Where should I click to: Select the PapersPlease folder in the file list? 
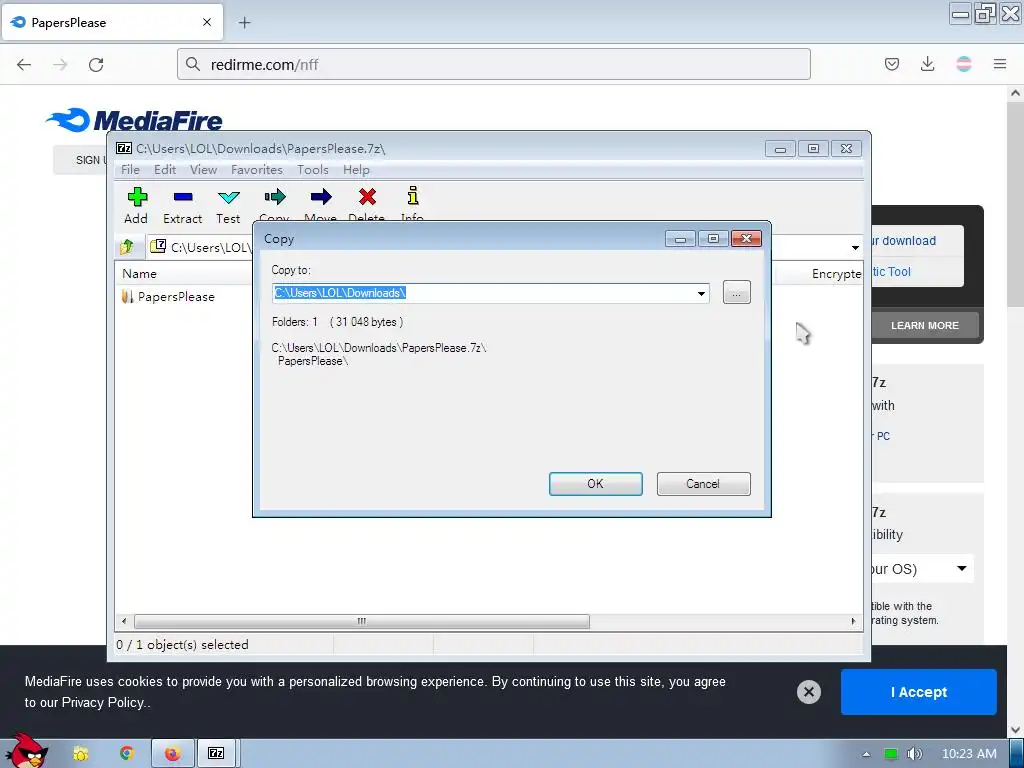pos(168,296)
